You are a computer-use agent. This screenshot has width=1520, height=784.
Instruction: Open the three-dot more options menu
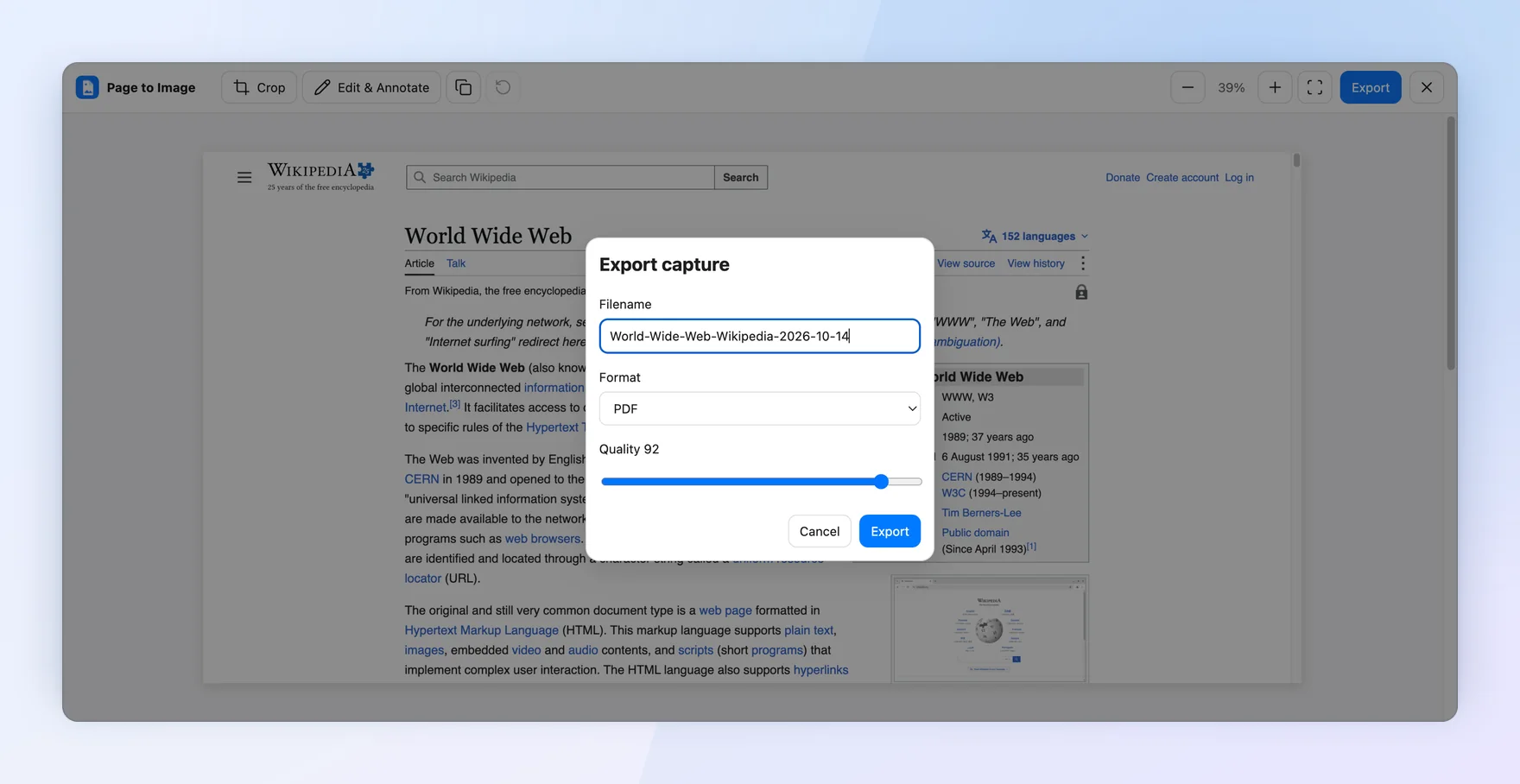(x=1083, y=263)
